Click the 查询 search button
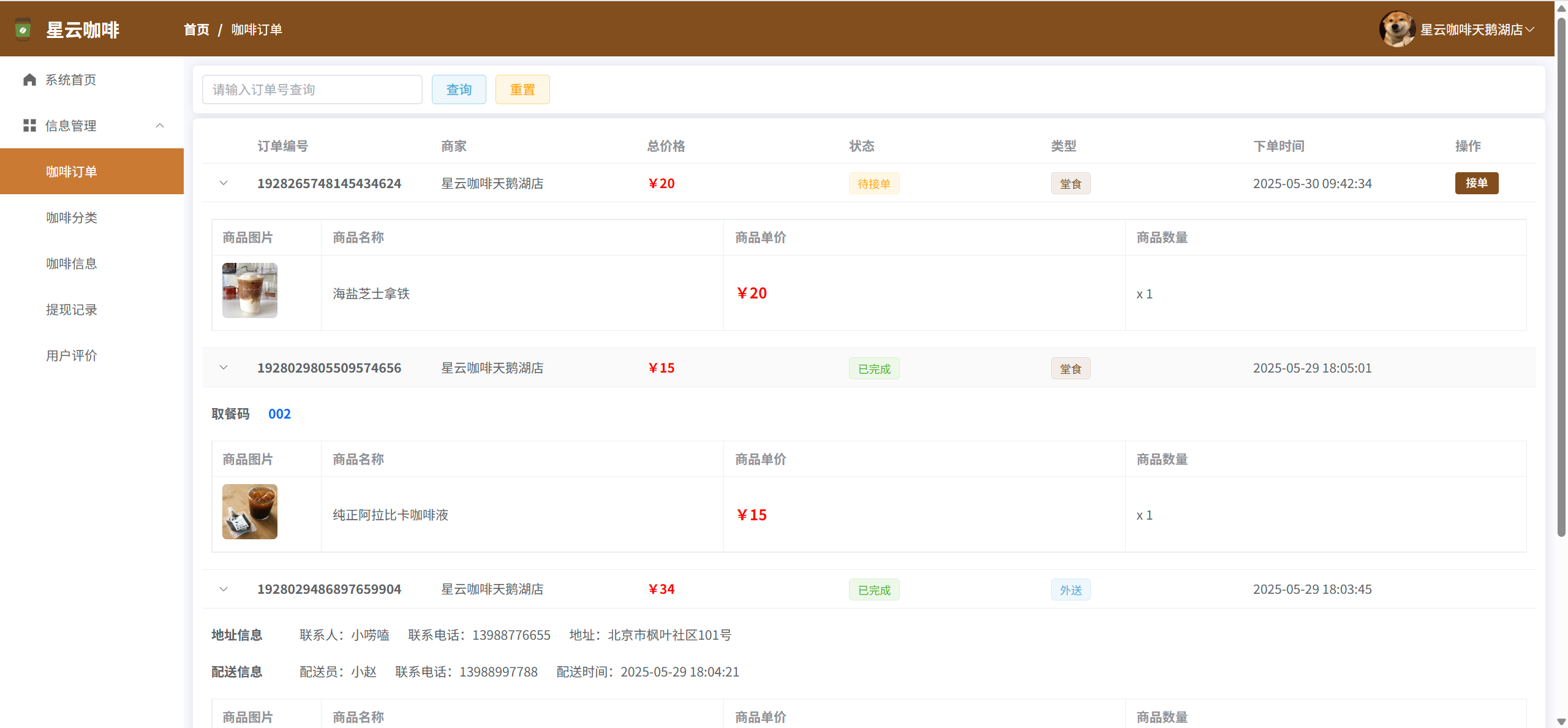Image resolution: width=1568 pixels, height=728 pixels. point(459,89)
